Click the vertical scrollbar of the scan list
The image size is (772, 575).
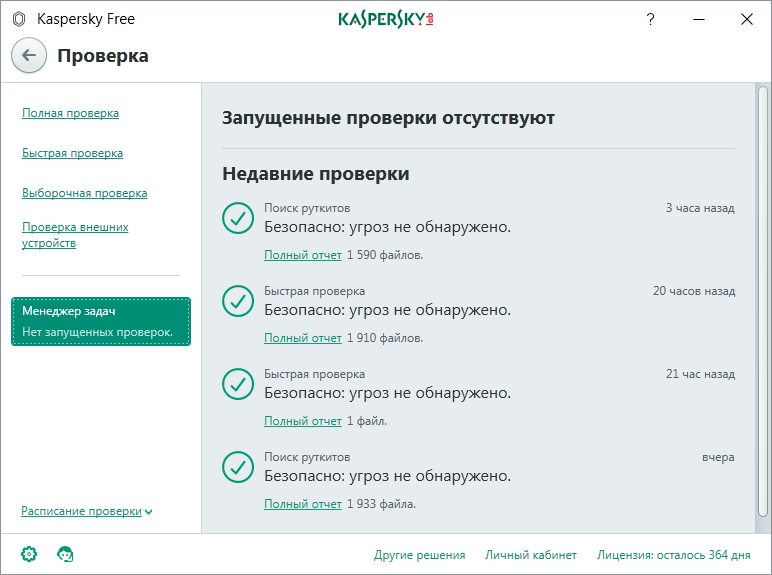763,301
